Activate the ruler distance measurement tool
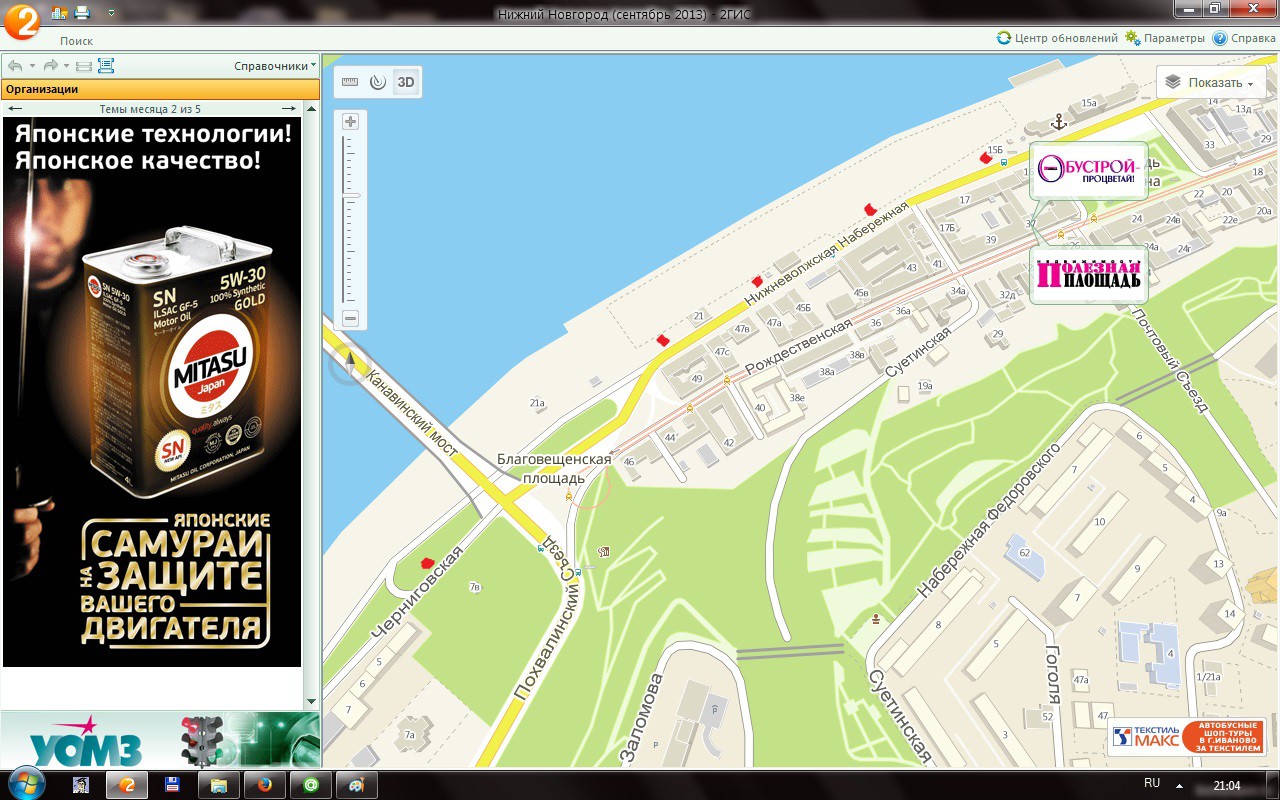The height and width of the screenshot is (800, 1280). point(350,82)
